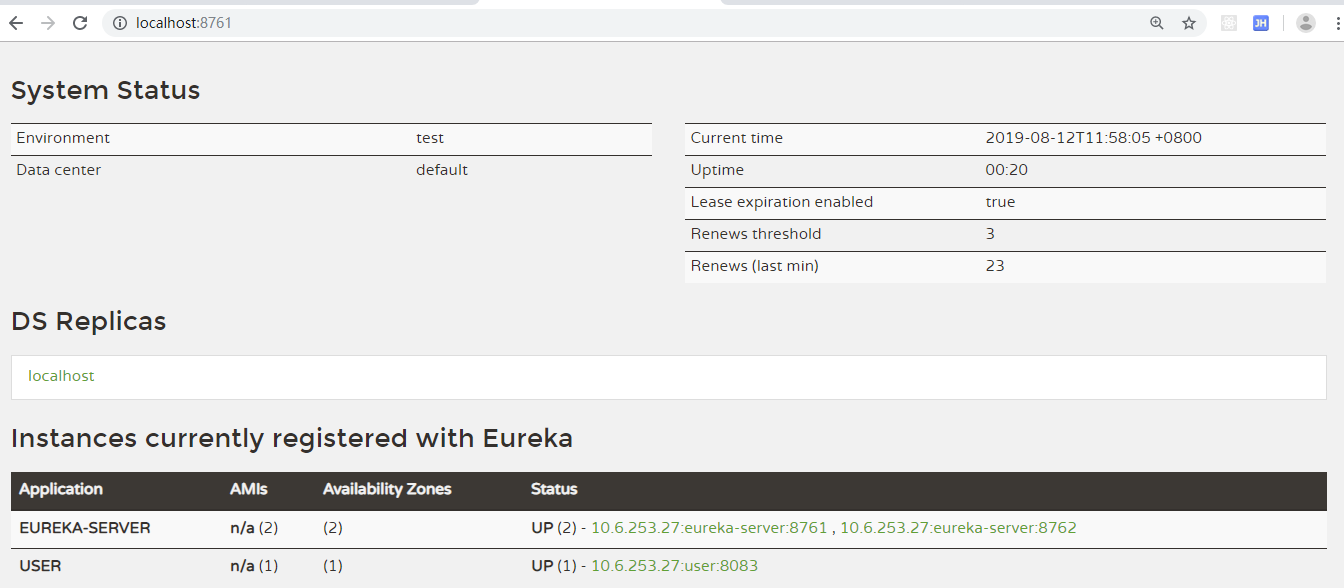Open the user:8083 instance link
The image size is (1344, 588).
click(674, 566)
